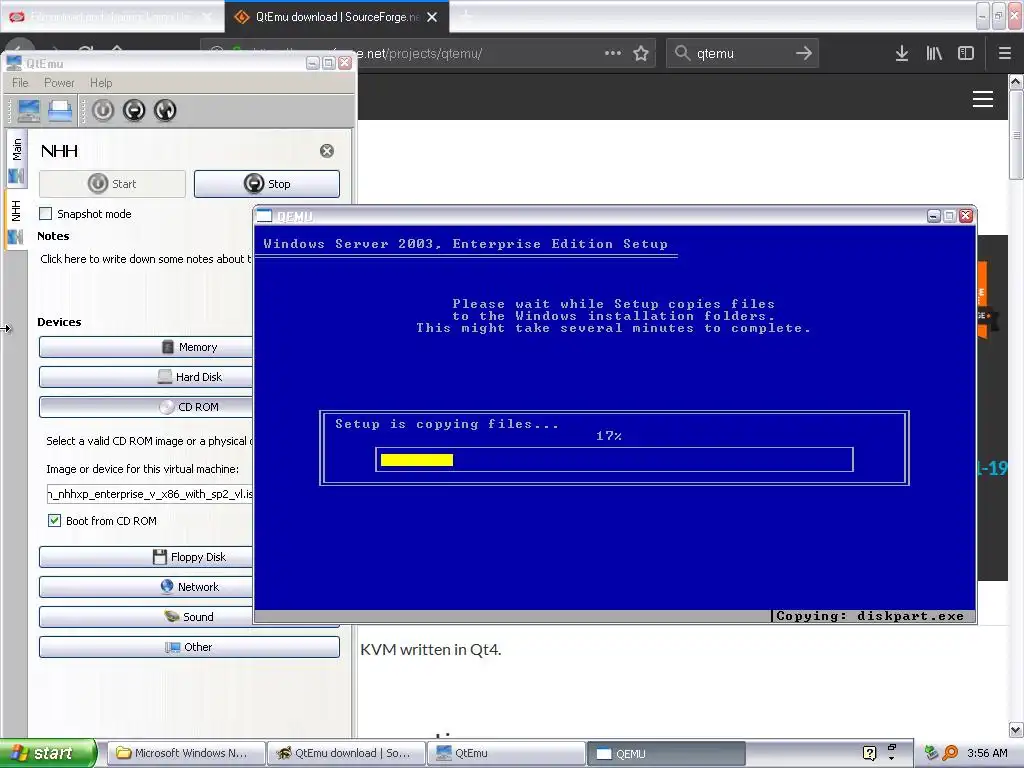Open the Help menu in QtEmu
This screenshot has width=1024, height=768.
pos(101,83)
